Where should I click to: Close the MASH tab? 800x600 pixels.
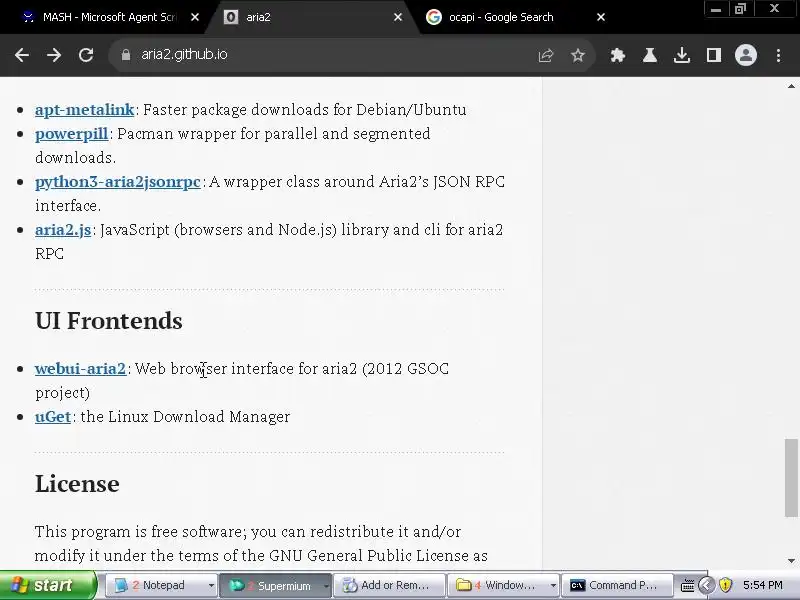coord(195,17)
